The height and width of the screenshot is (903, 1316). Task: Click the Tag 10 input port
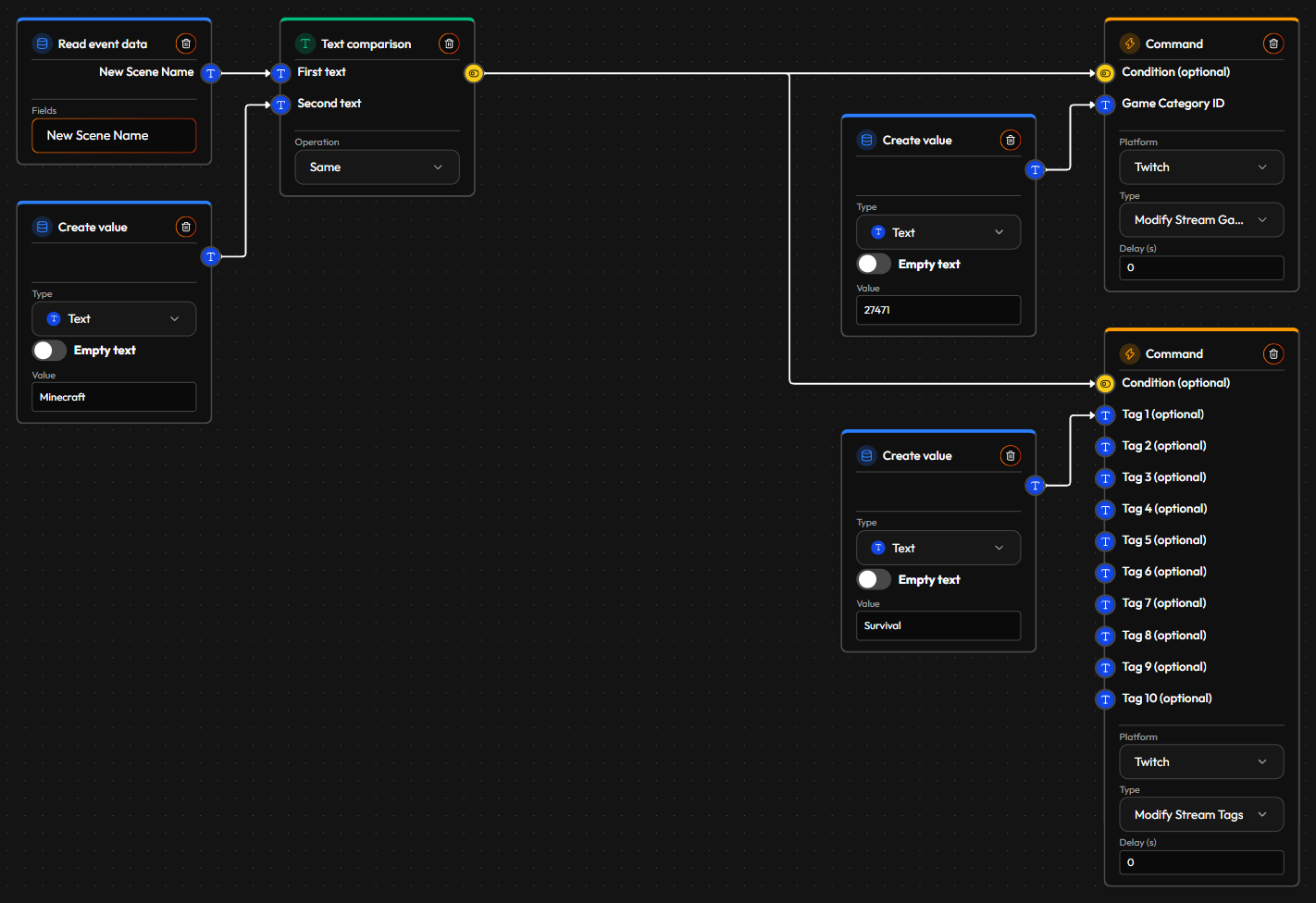(1105, 698)
